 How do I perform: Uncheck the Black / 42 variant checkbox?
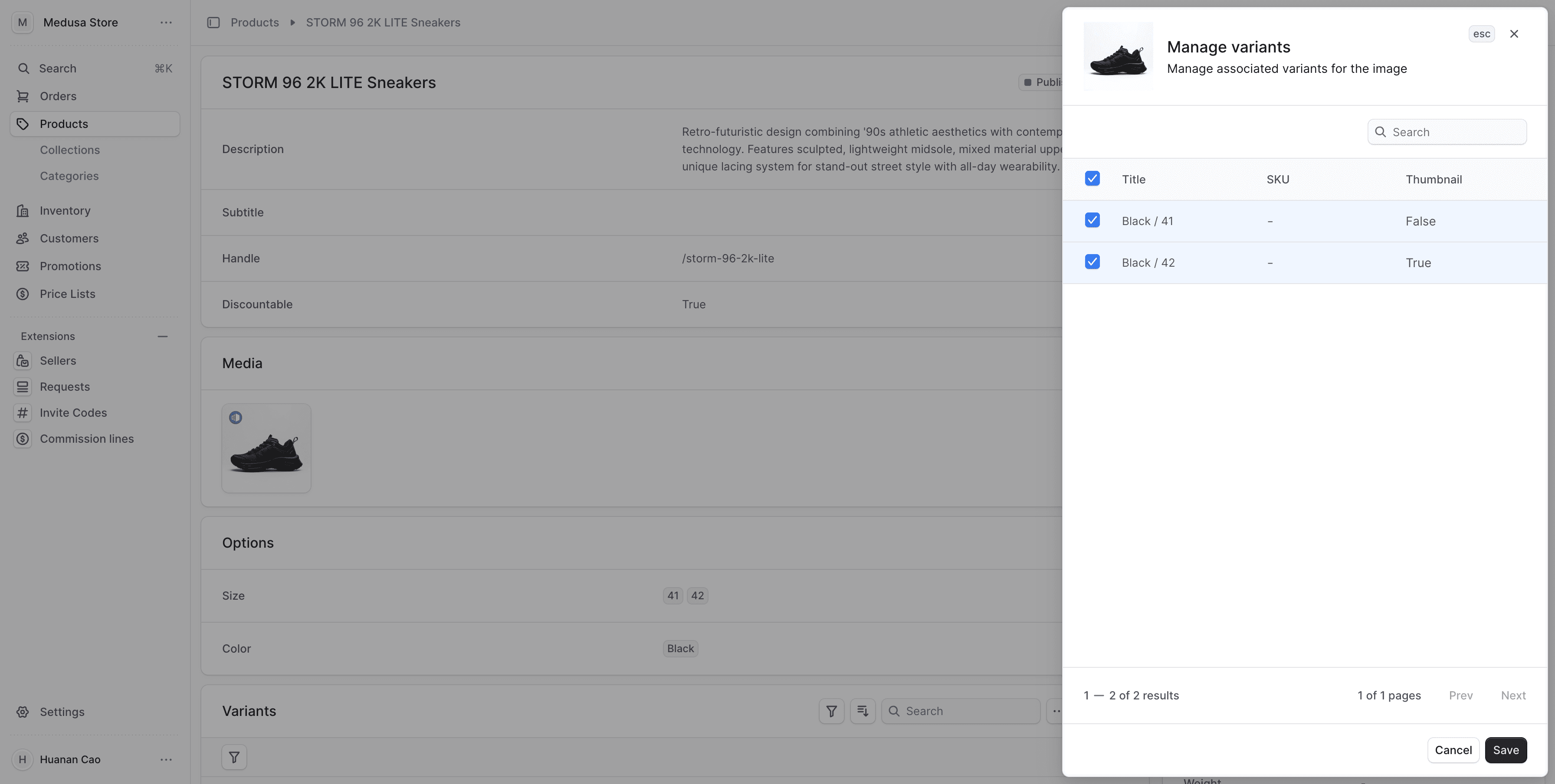(x=1092, y=262)
